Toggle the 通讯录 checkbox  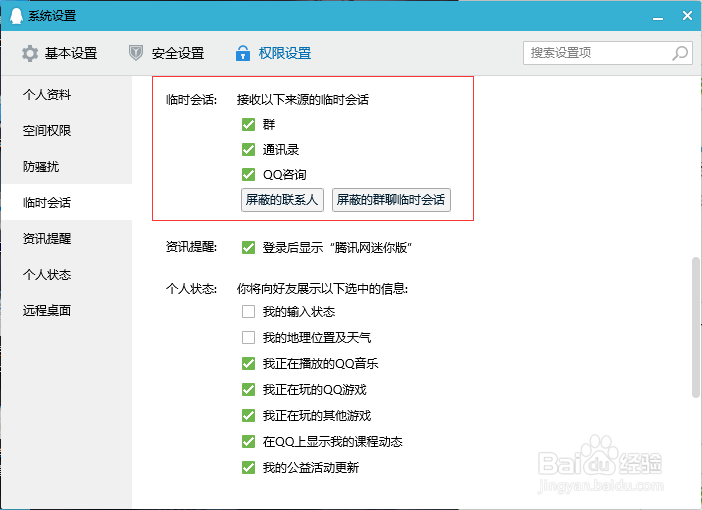248,150
